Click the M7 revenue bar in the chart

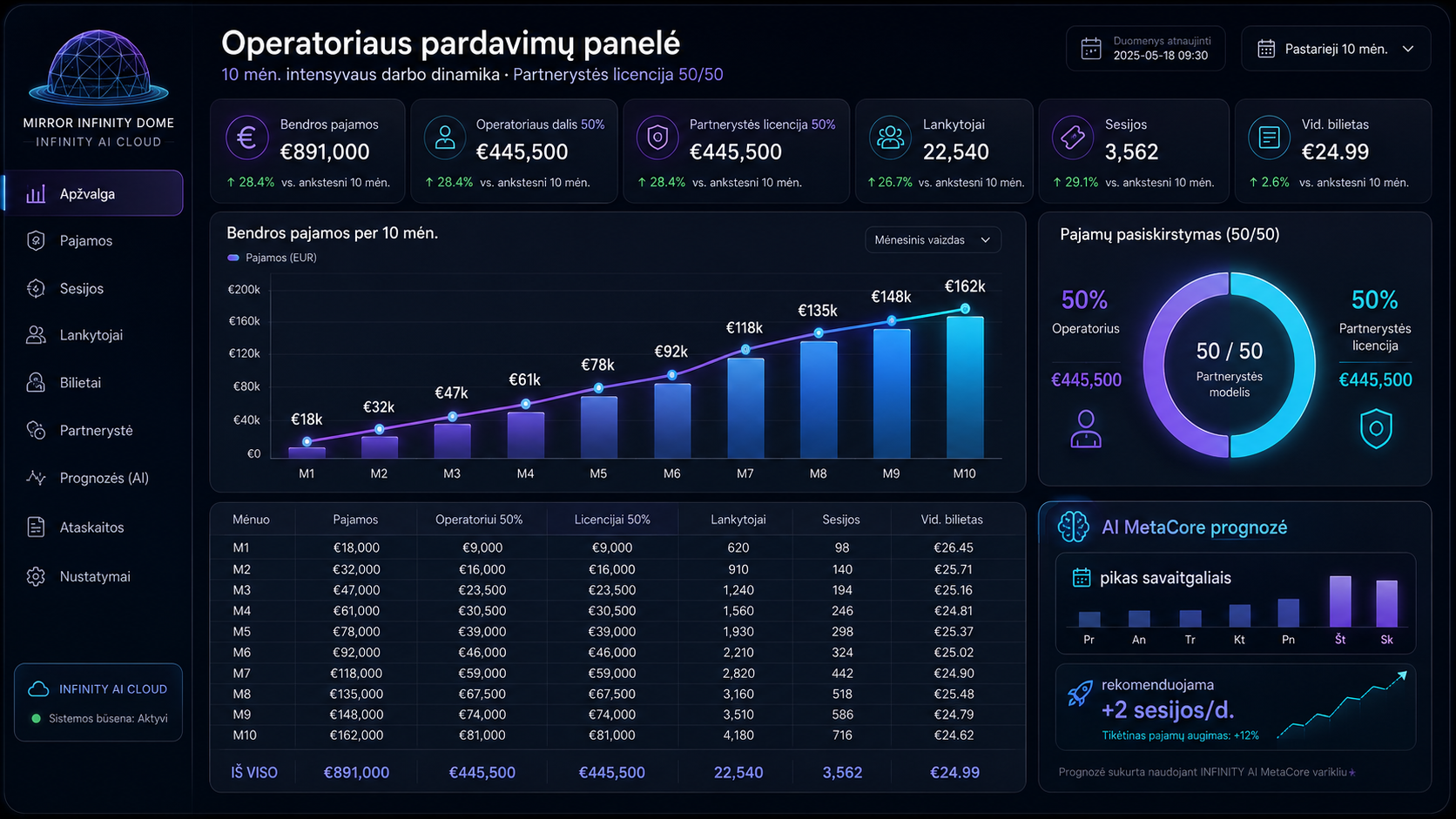[x=745, y=408]
